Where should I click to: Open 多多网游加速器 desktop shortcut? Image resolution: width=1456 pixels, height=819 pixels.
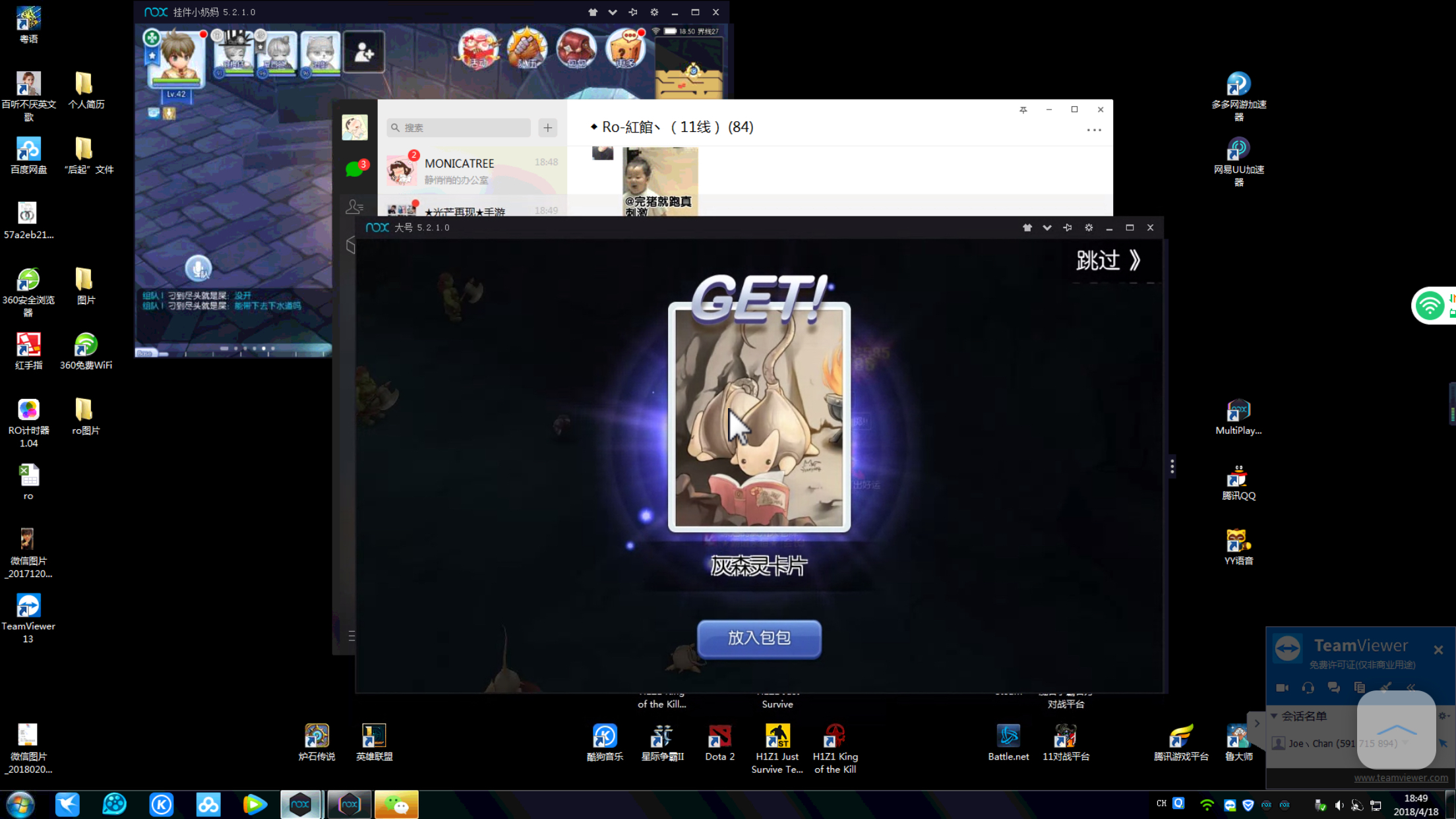click(x=1238, y=97)
